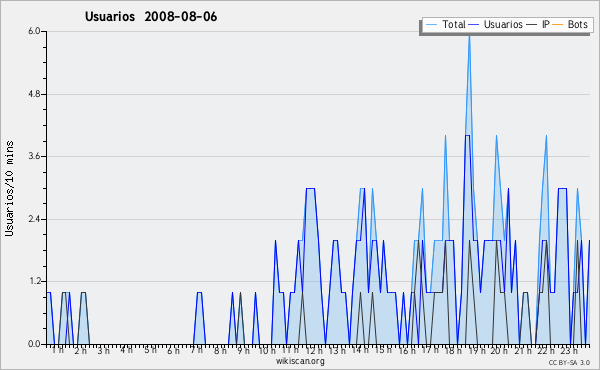Click the '15 h' x-axis label
Screen dimensions: 600x370
tap(383, 350)
